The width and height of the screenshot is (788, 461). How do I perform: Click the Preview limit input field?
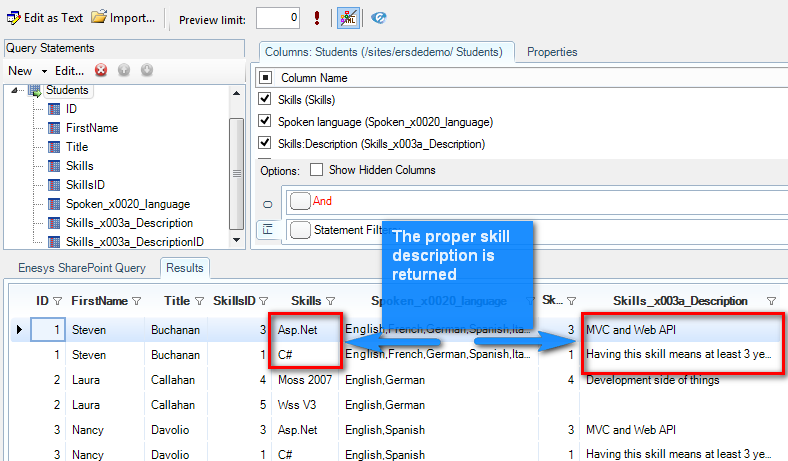click(x=277, y=18)
